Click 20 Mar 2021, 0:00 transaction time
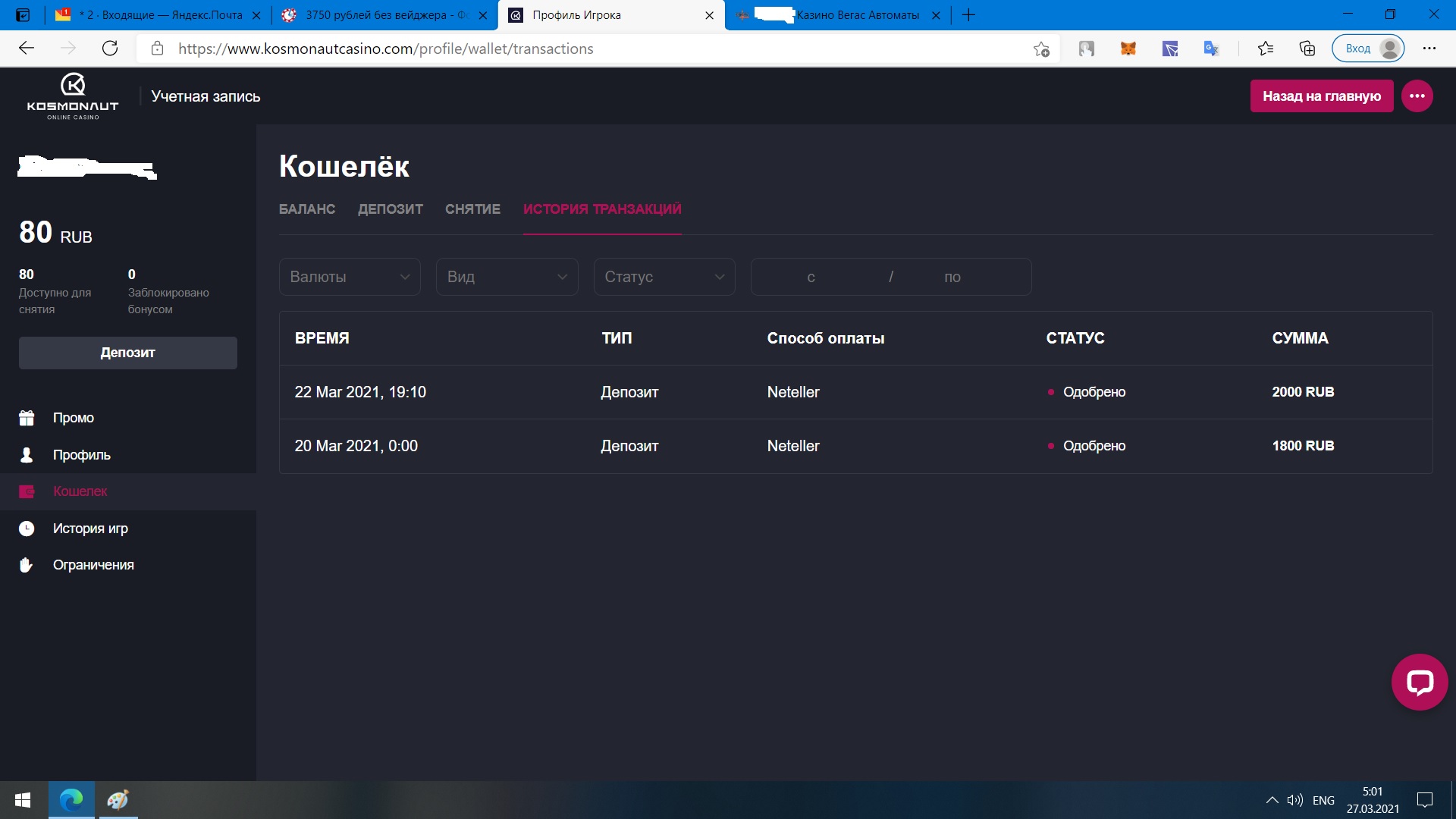 pyautogui.click(x=356, y=446)
